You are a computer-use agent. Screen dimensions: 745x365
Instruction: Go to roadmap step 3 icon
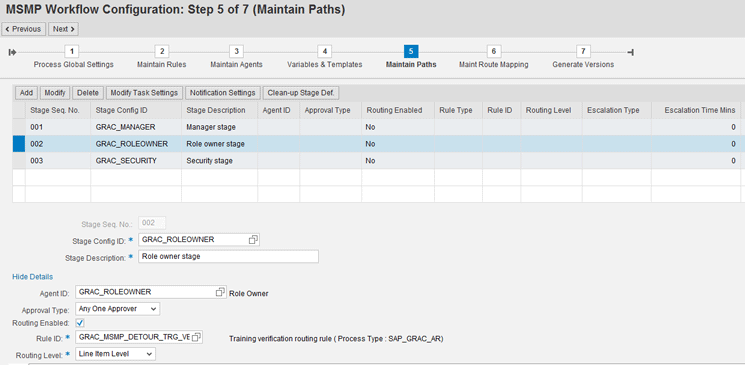point(236,51)
